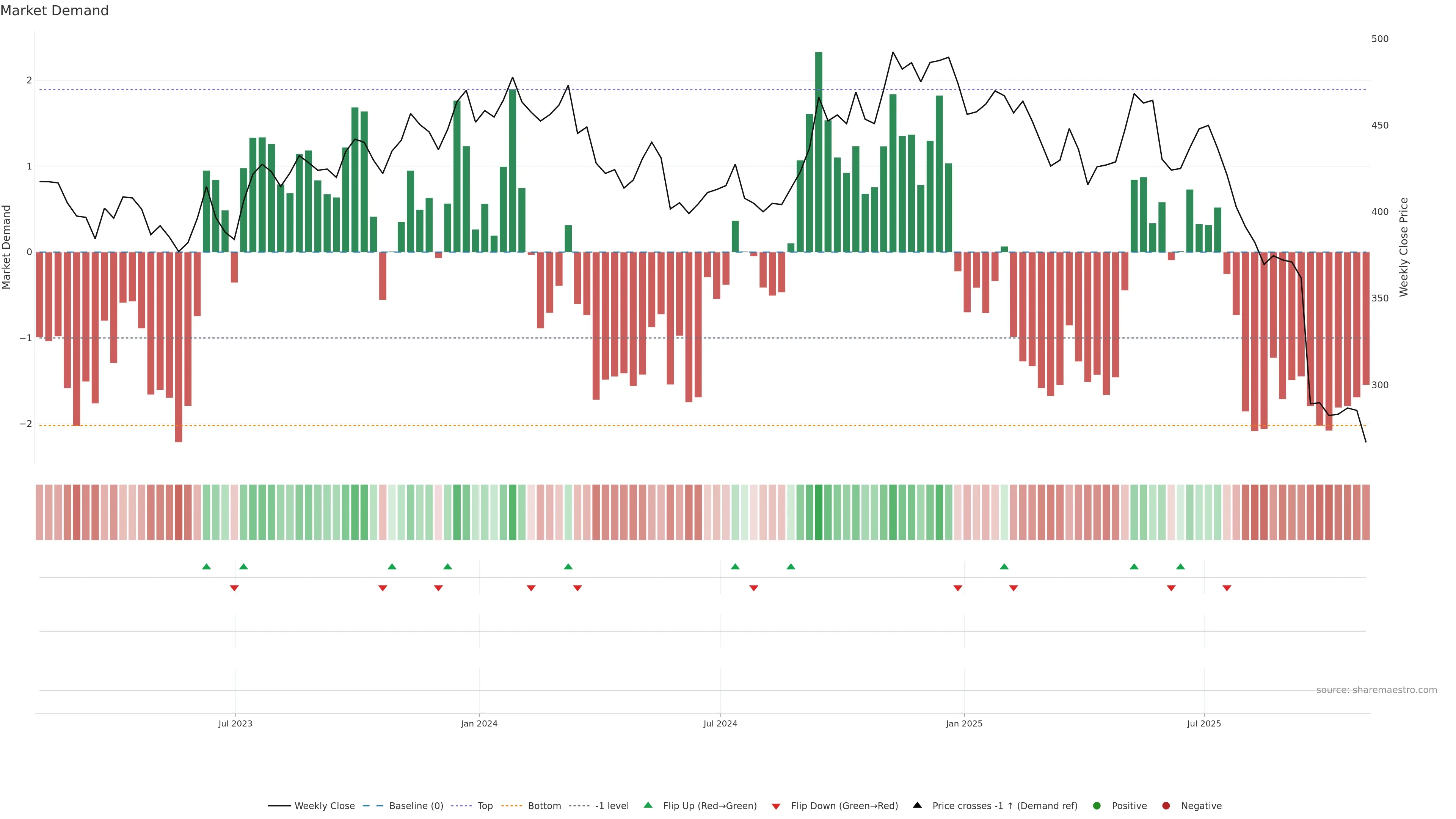Click orange dotted Bottom line legend icon
The image size is (1456, 819).
[x=511, y=805]
